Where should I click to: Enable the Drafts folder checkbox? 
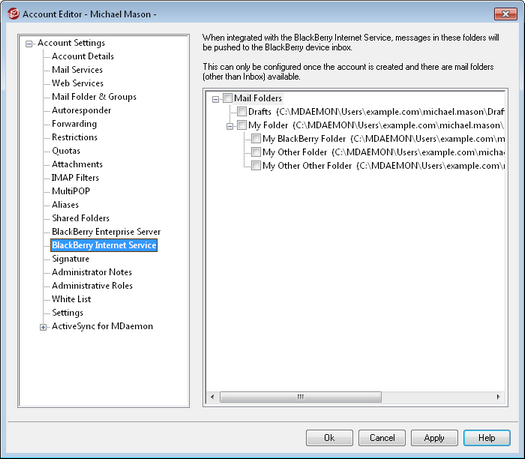242,111
